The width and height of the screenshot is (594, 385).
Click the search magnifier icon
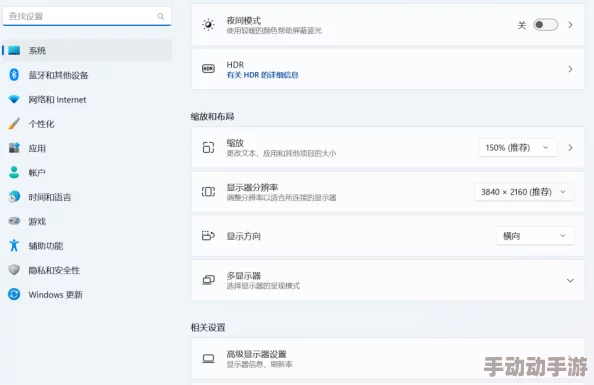[x=161, y=16]
